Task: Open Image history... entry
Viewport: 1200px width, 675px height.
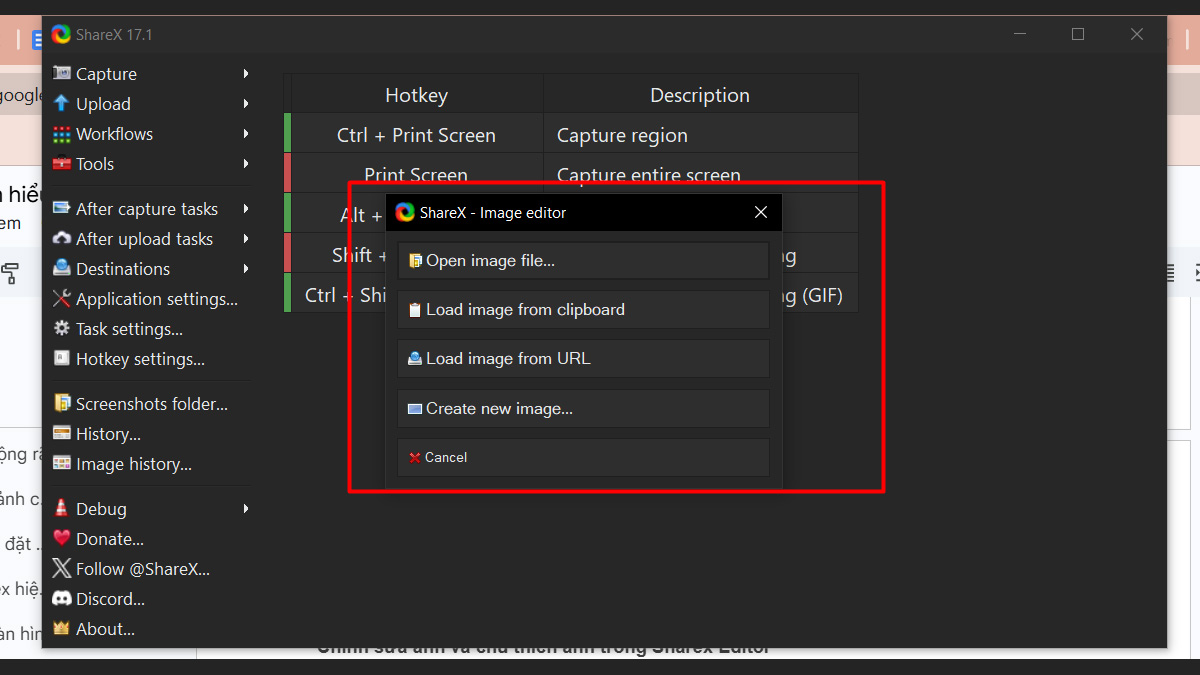Action: click(x=151, y=464)
